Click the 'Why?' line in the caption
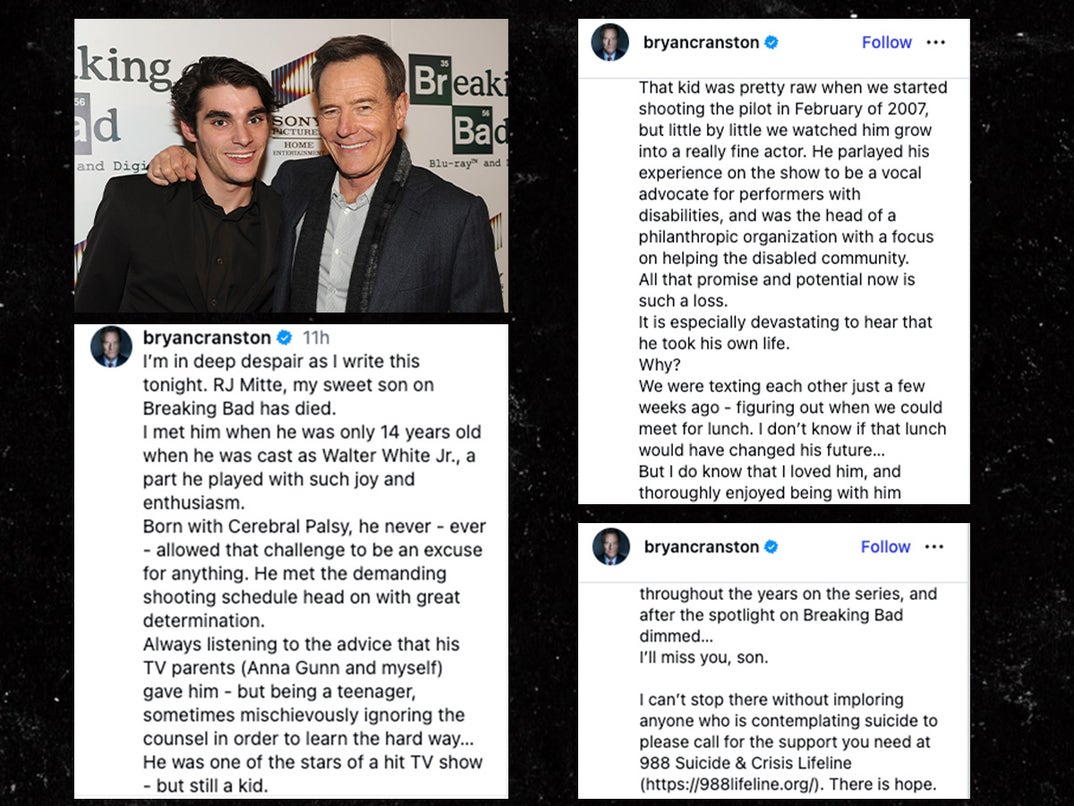The image size is (1074, 806). pos(660,365)
